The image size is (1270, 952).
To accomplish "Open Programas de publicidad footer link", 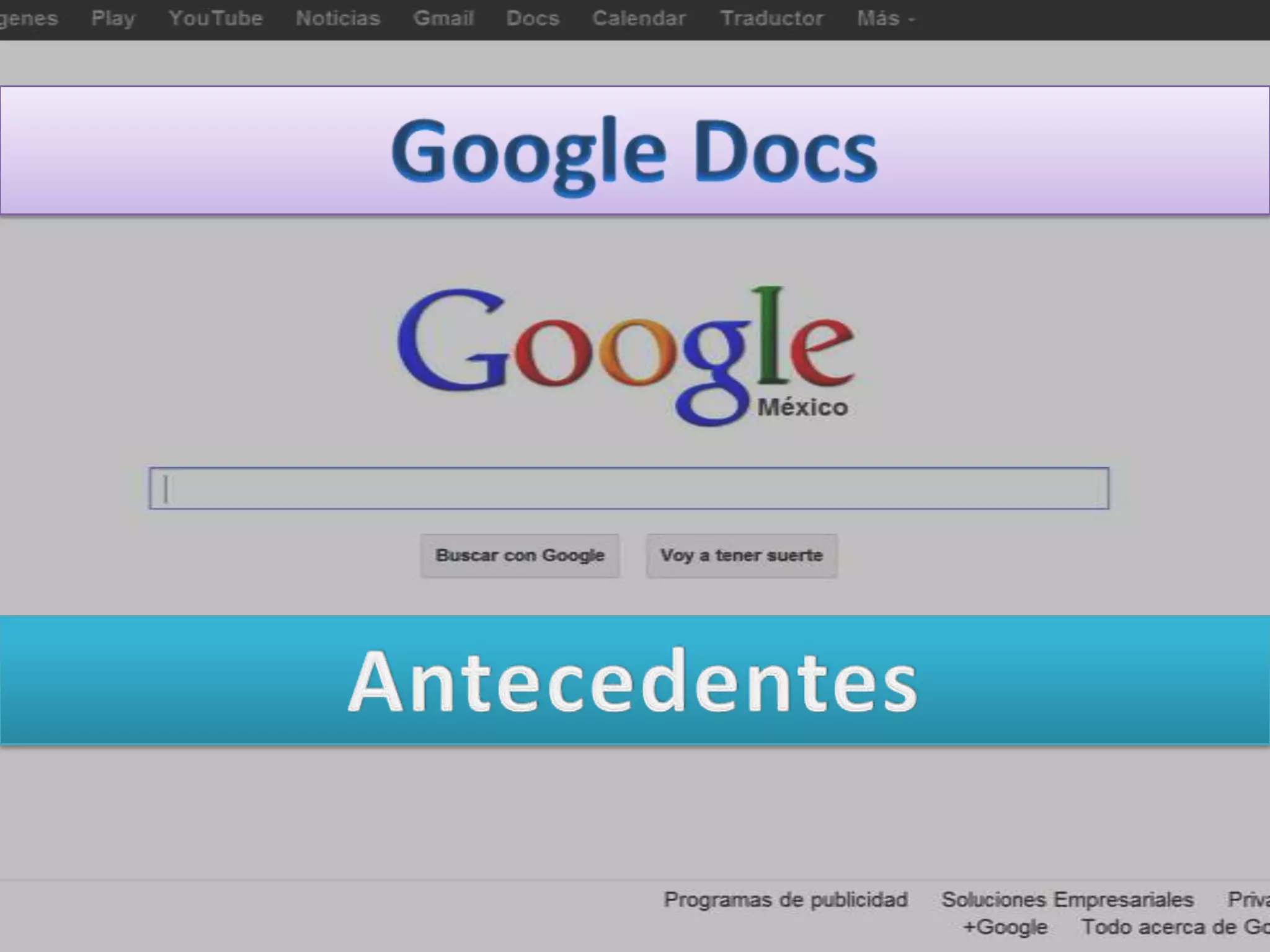I will click(x=786, y=899).
